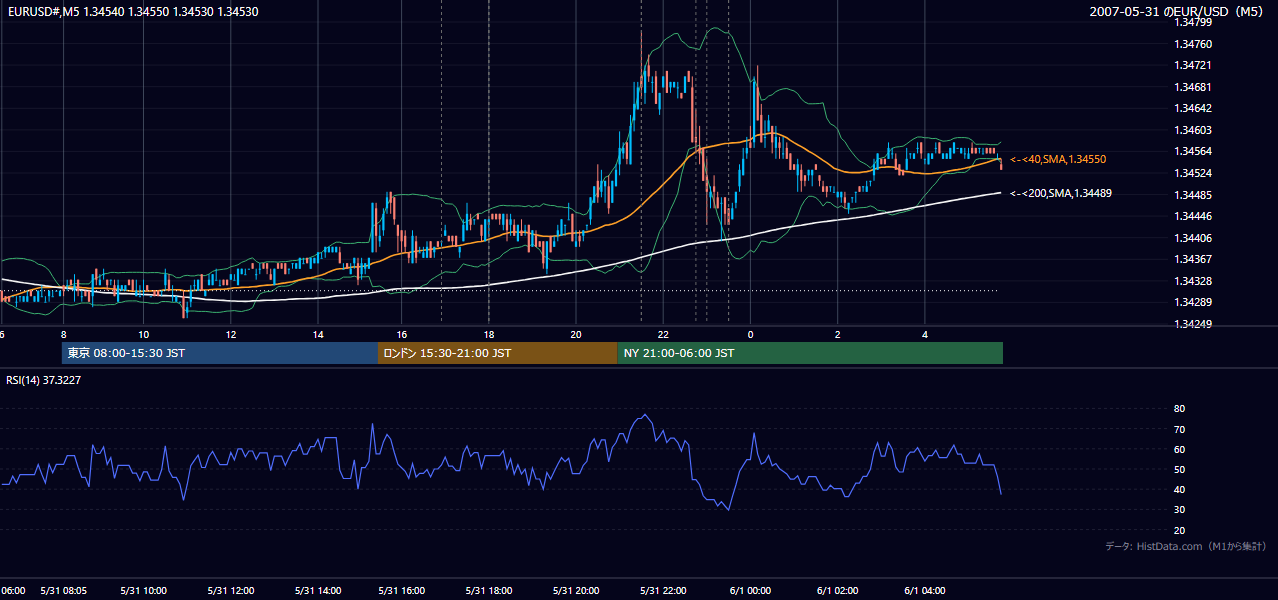Click the 5/31 14:00 time axis label
This screenshot has height=600, width=1278.
point(318,590)
